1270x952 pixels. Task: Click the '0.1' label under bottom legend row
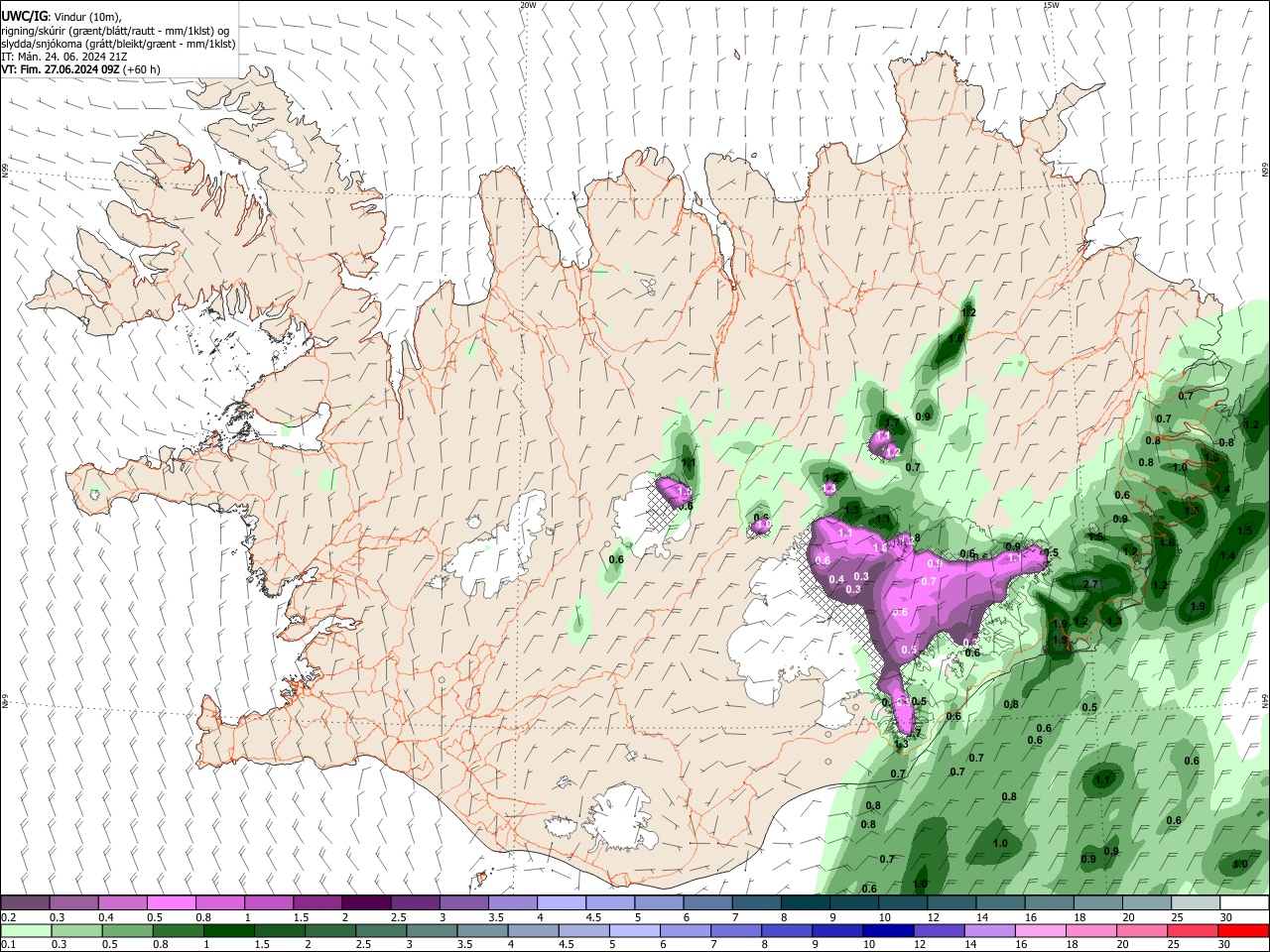click(7, 945)
